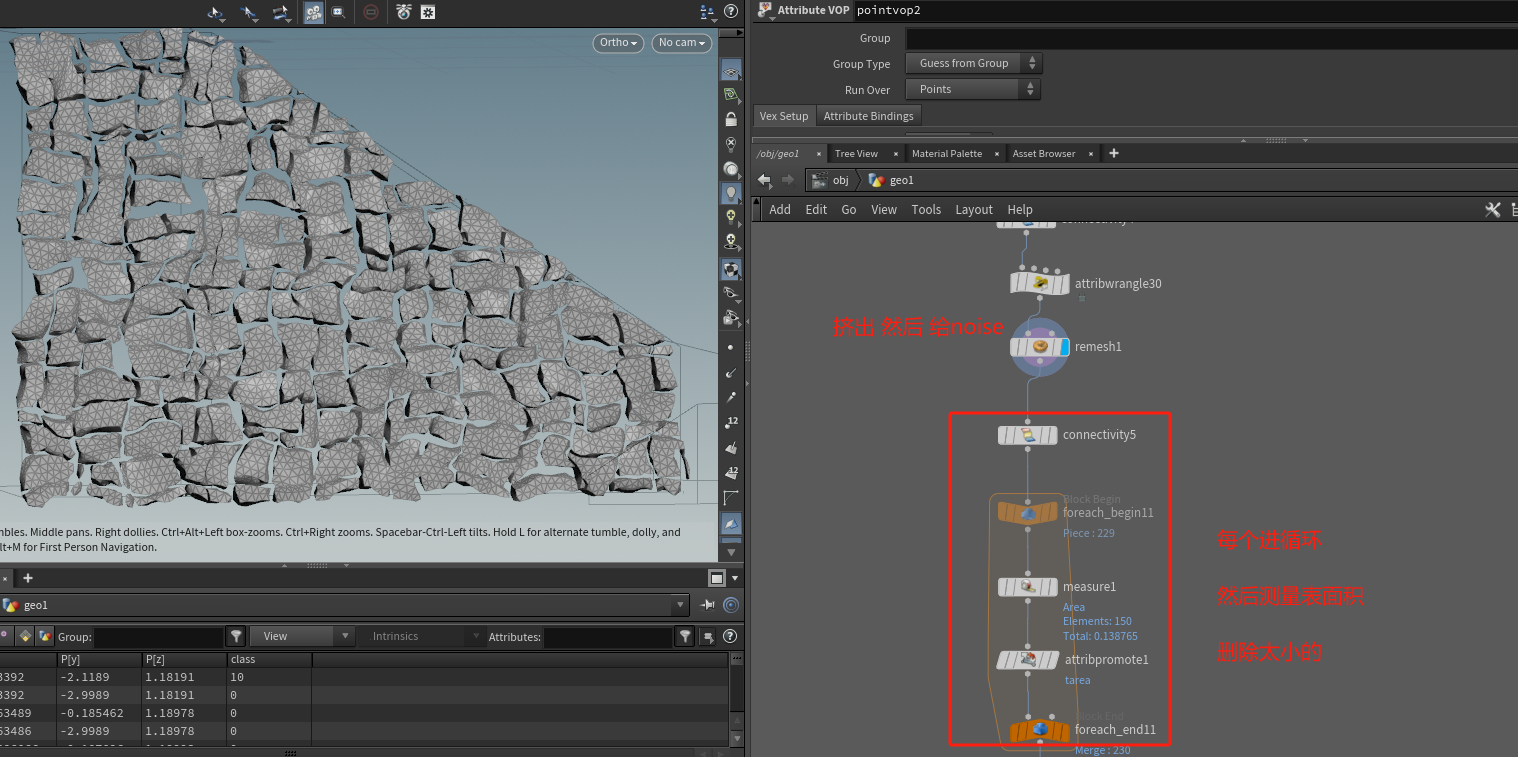Open the Group Type Guess from Group dropdown
The width and height of the screenshot is (1518, 757).
click(x=972, y=63)
